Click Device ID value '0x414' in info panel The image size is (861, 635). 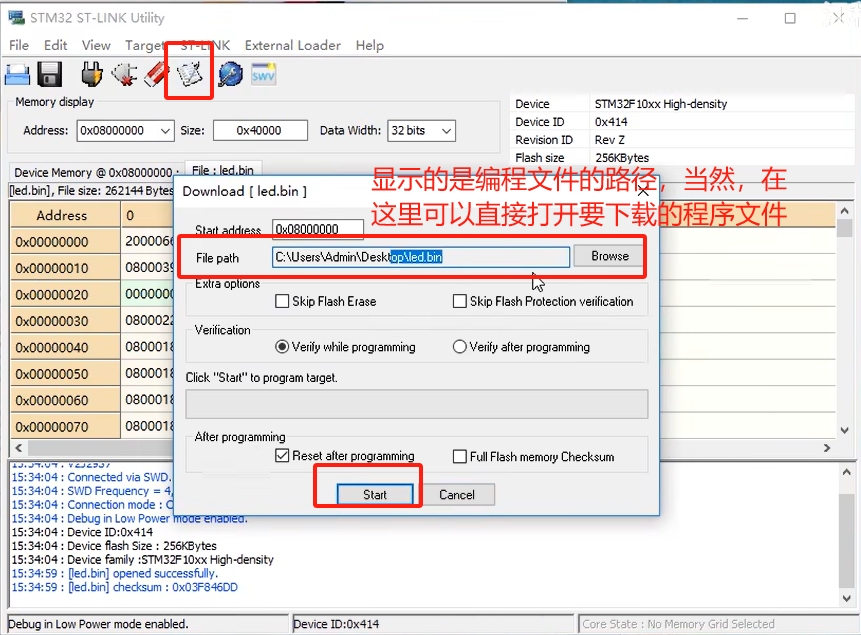pyautogui.click(x=611, y=121)
